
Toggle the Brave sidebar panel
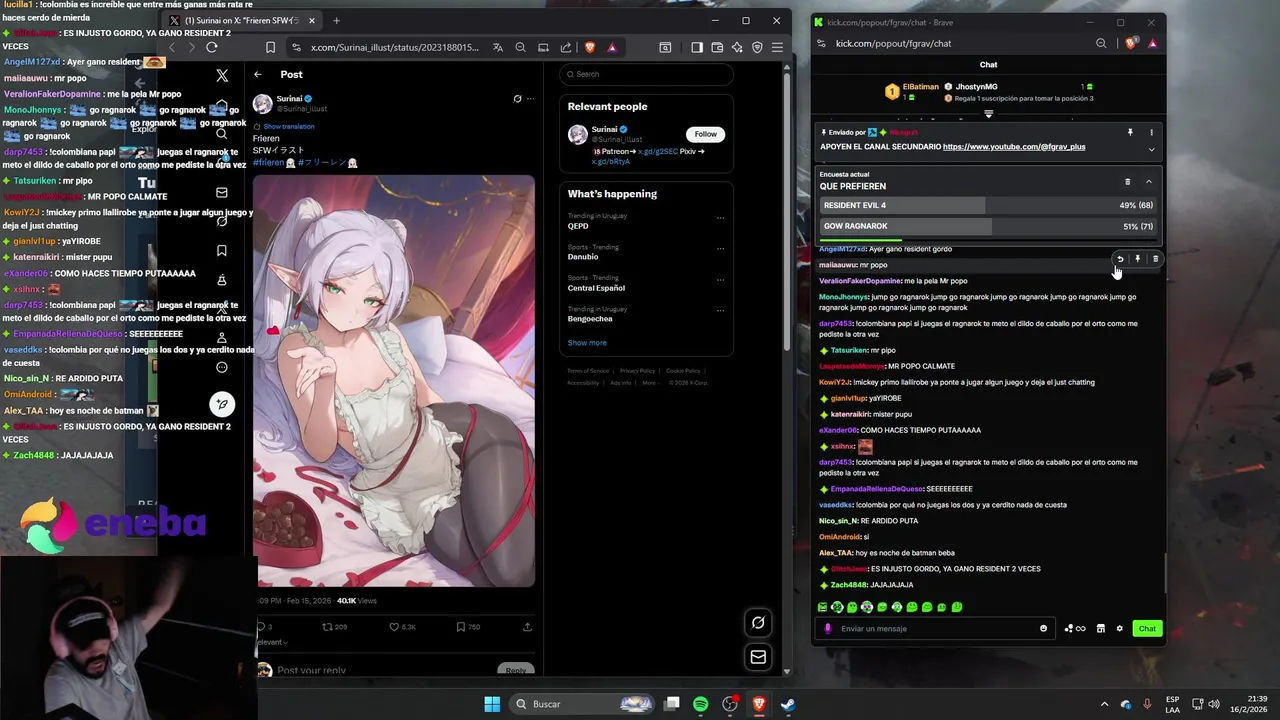tap(697, 47)
